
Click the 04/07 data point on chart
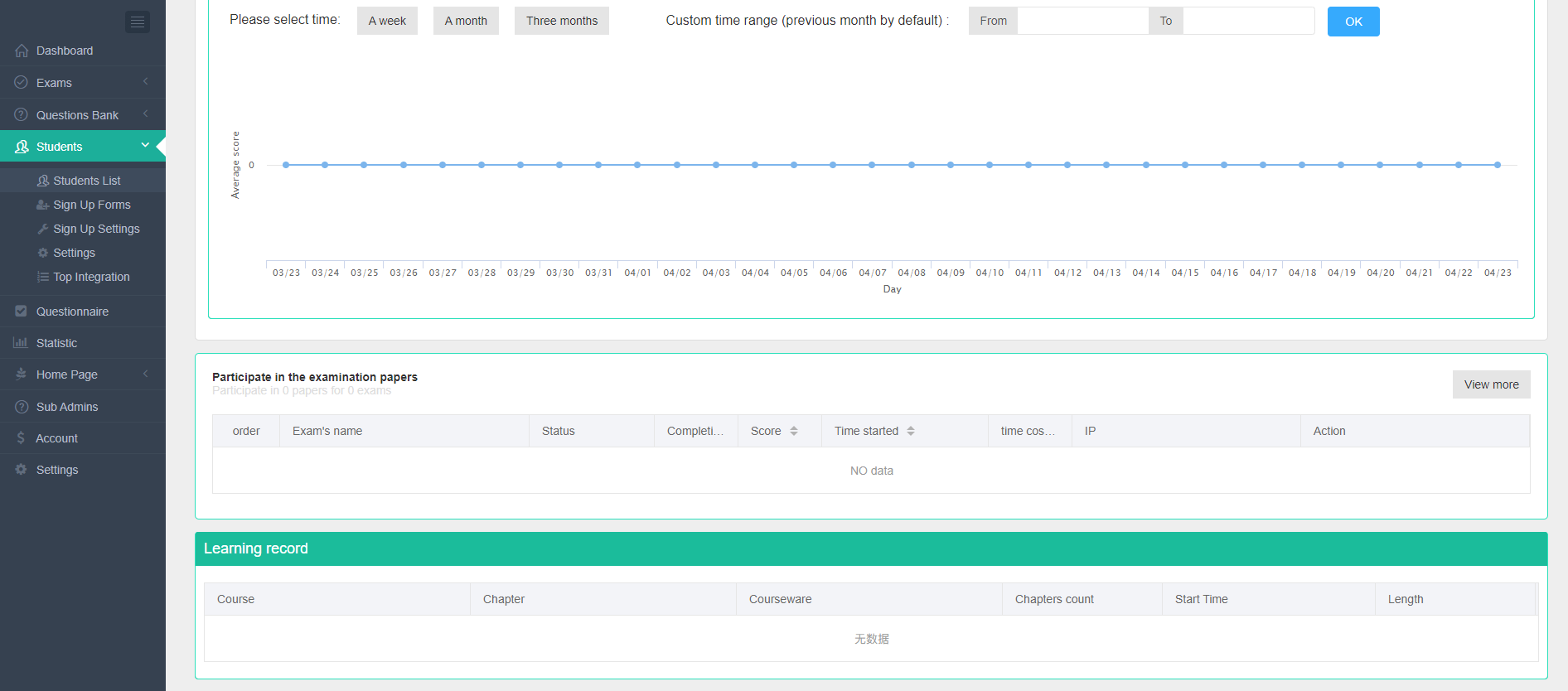[x=872, y=165]
